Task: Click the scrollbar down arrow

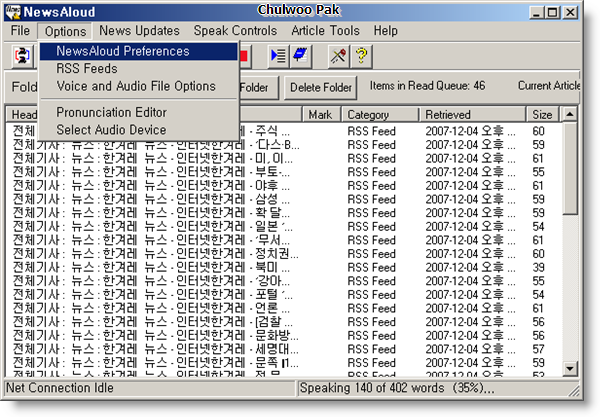Action: [570, 368]
